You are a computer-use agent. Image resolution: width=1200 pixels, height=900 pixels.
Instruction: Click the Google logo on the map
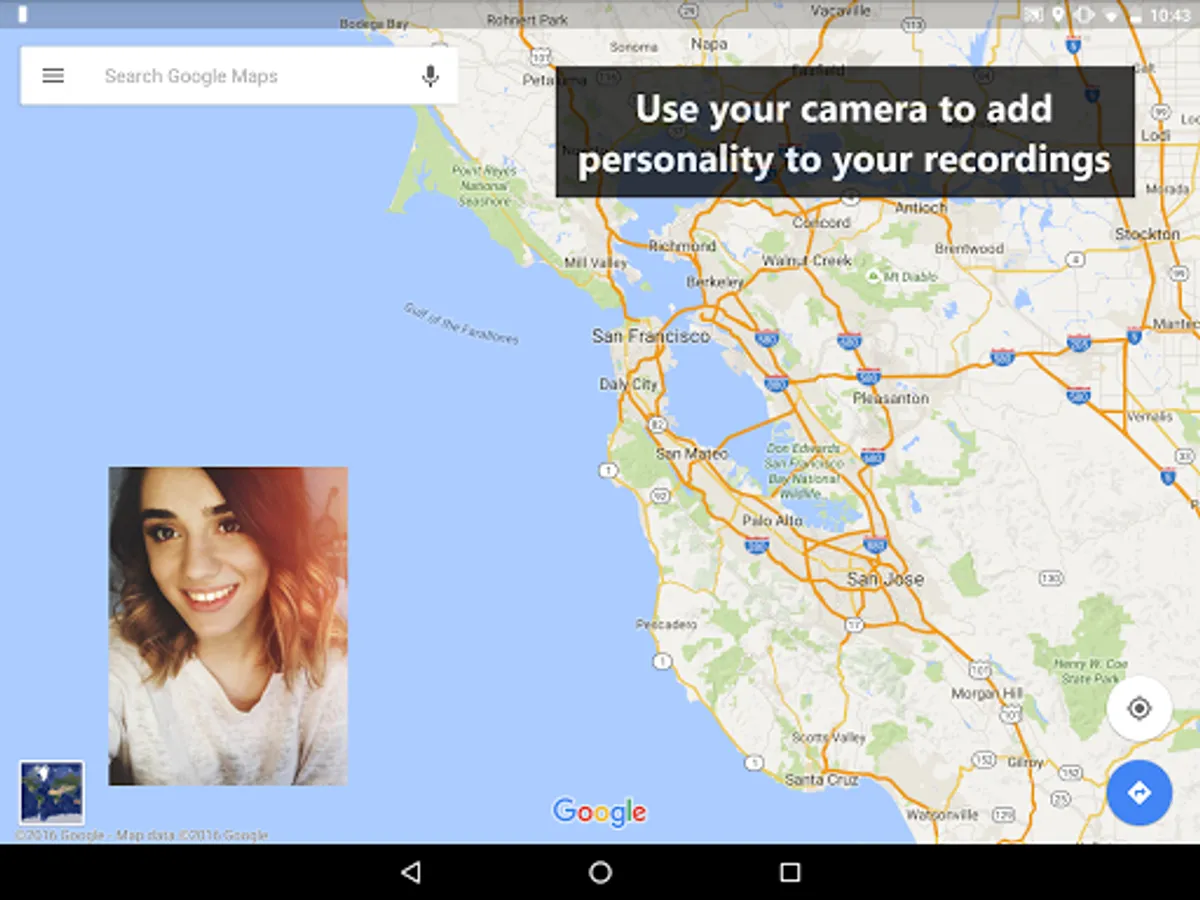[600, 811]
